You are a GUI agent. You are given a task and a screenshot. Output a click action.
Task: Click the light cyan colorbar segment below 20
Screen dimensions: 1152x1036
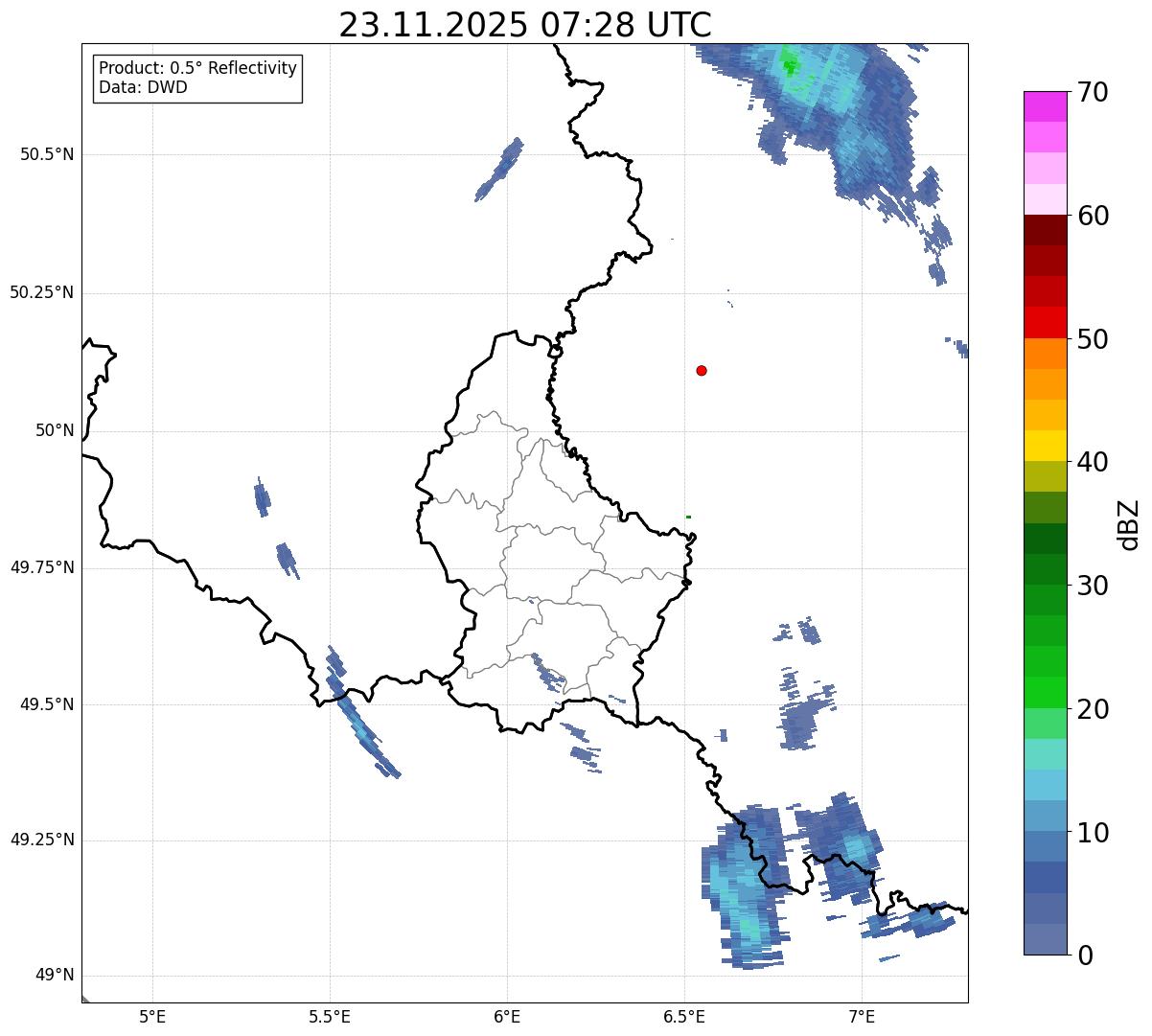pos(1046,754)
